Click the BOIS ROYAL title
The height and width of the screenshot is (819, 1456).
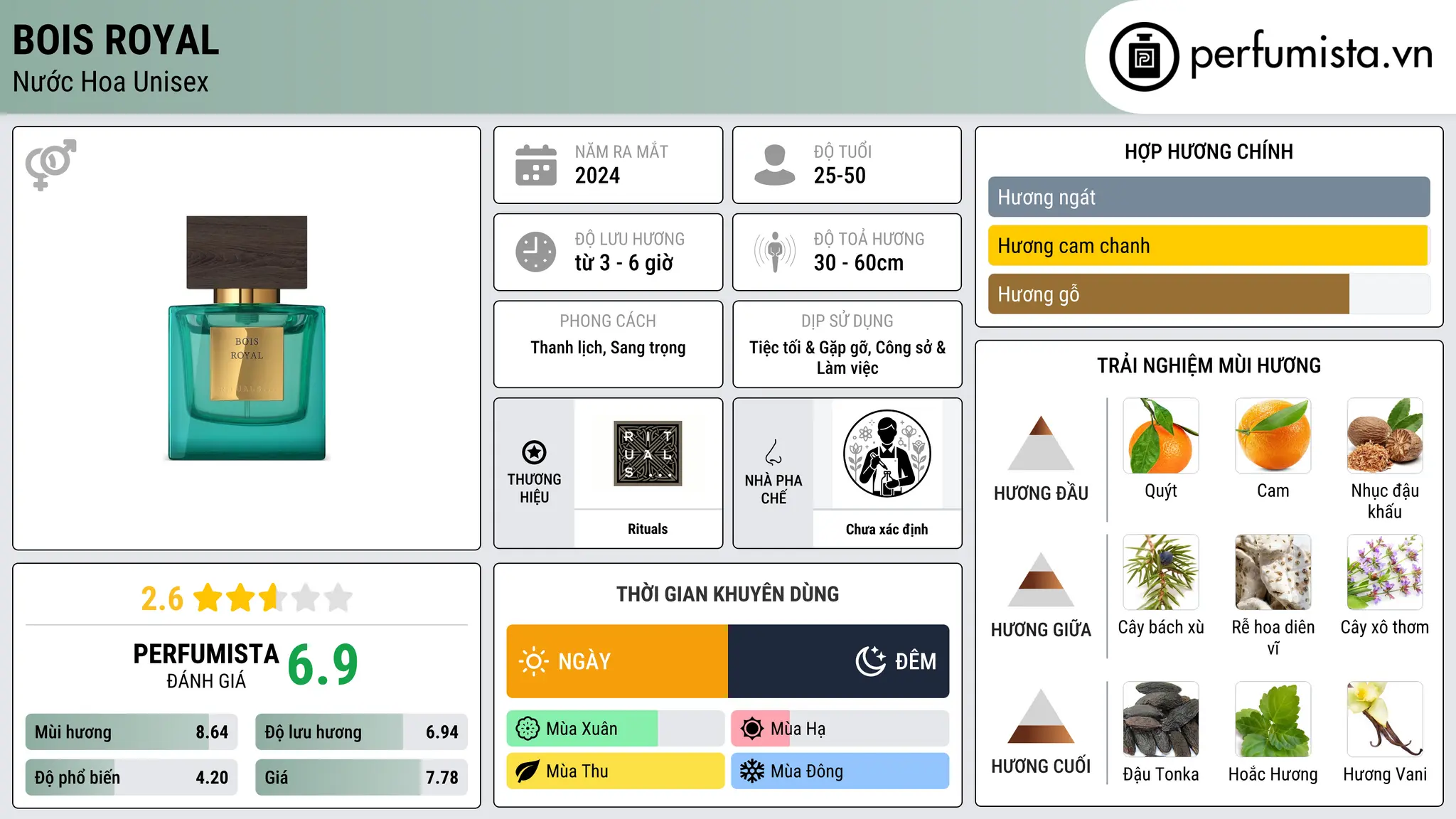point(116,40)
